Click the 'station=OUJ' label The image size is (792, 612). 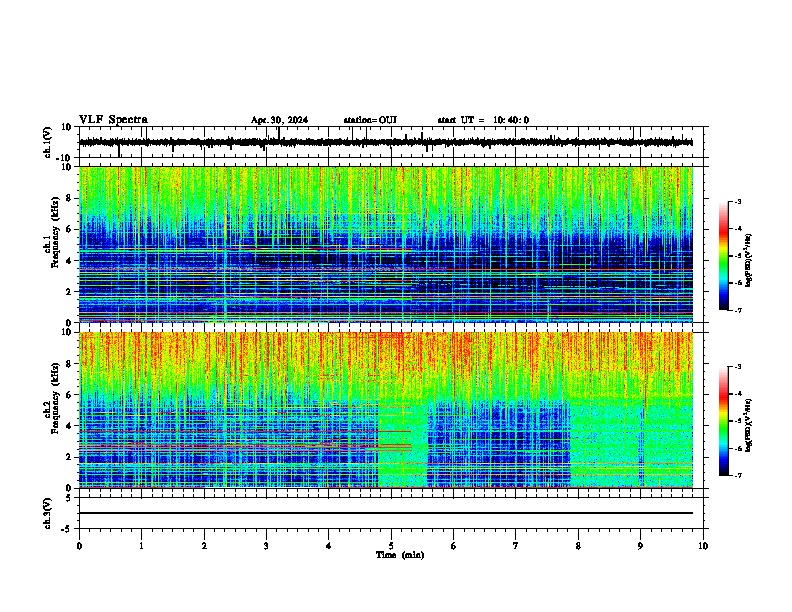pyautogui.click(x=370, y=120)
